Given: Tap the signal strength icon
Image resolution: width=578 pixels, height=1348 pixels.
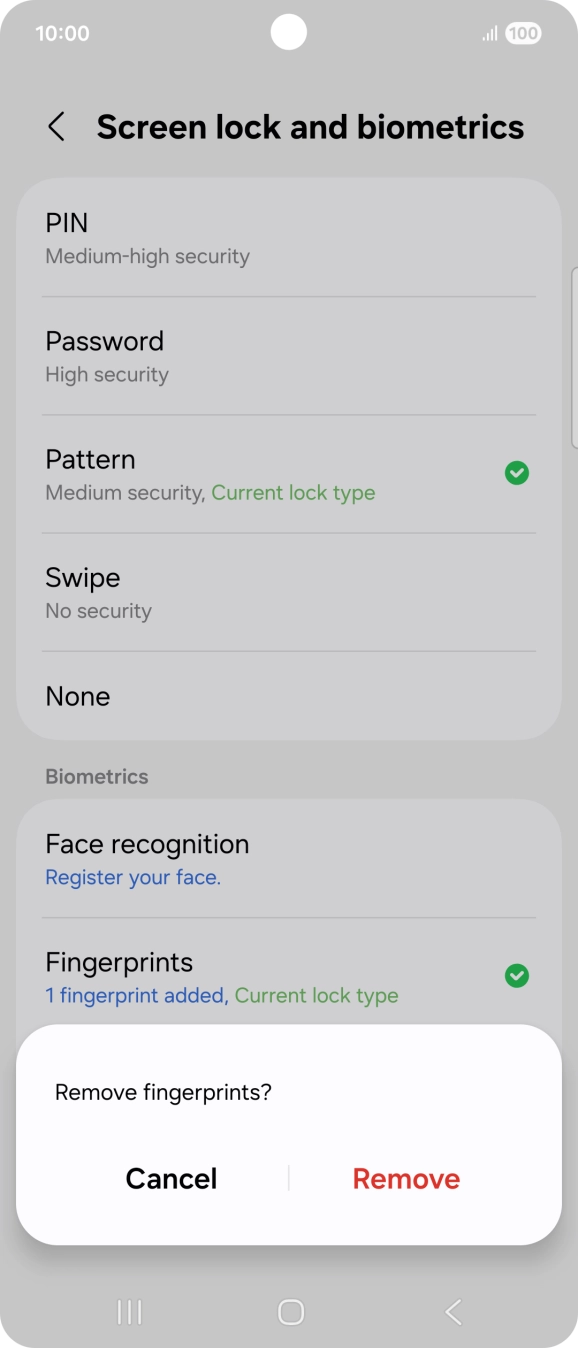Looking at the screenshot, I should pyautogui.click(x=490, y=34).
